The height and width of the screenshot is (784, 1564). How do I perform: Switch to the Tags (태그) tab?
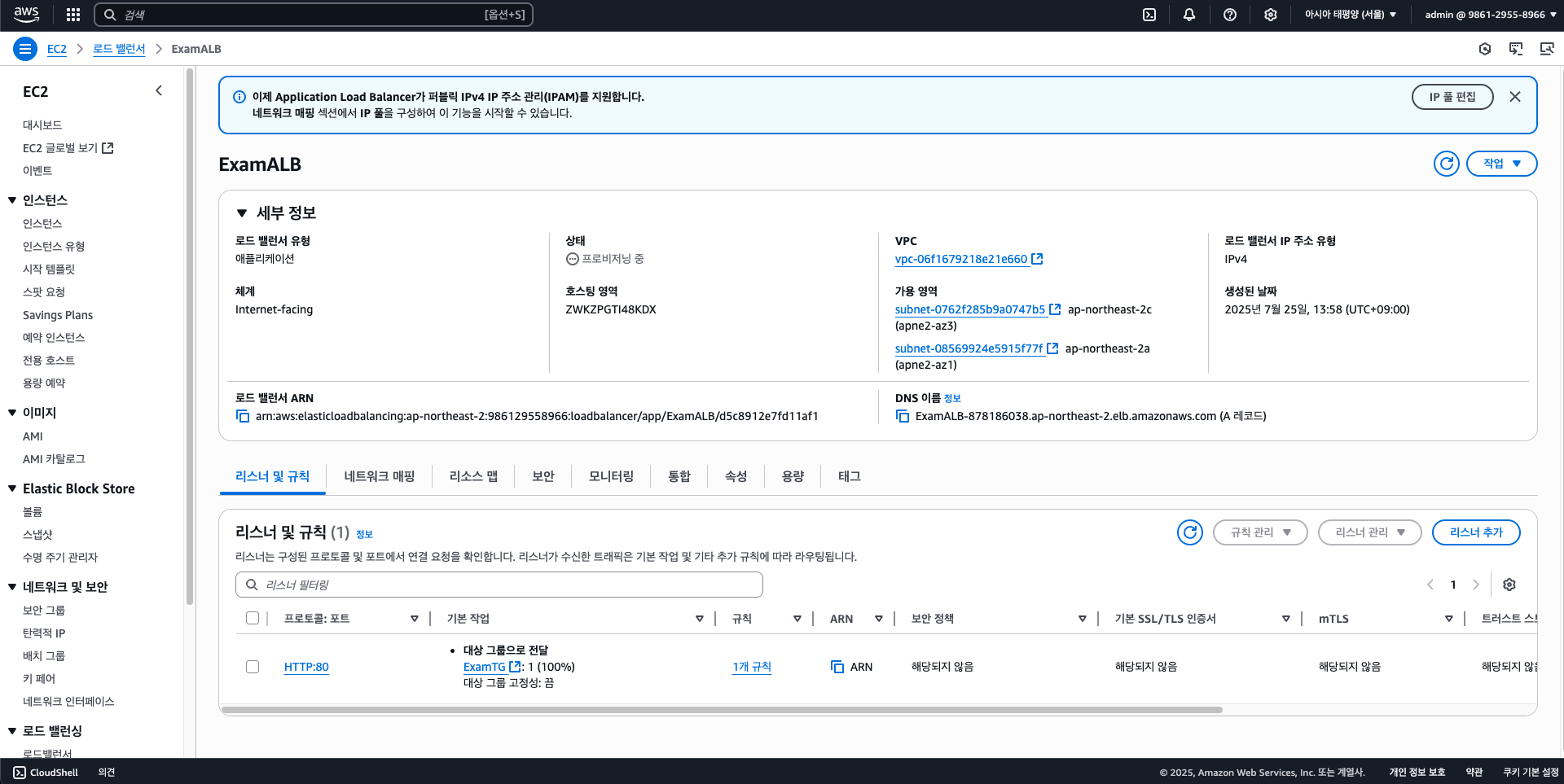tap(850, 476)
